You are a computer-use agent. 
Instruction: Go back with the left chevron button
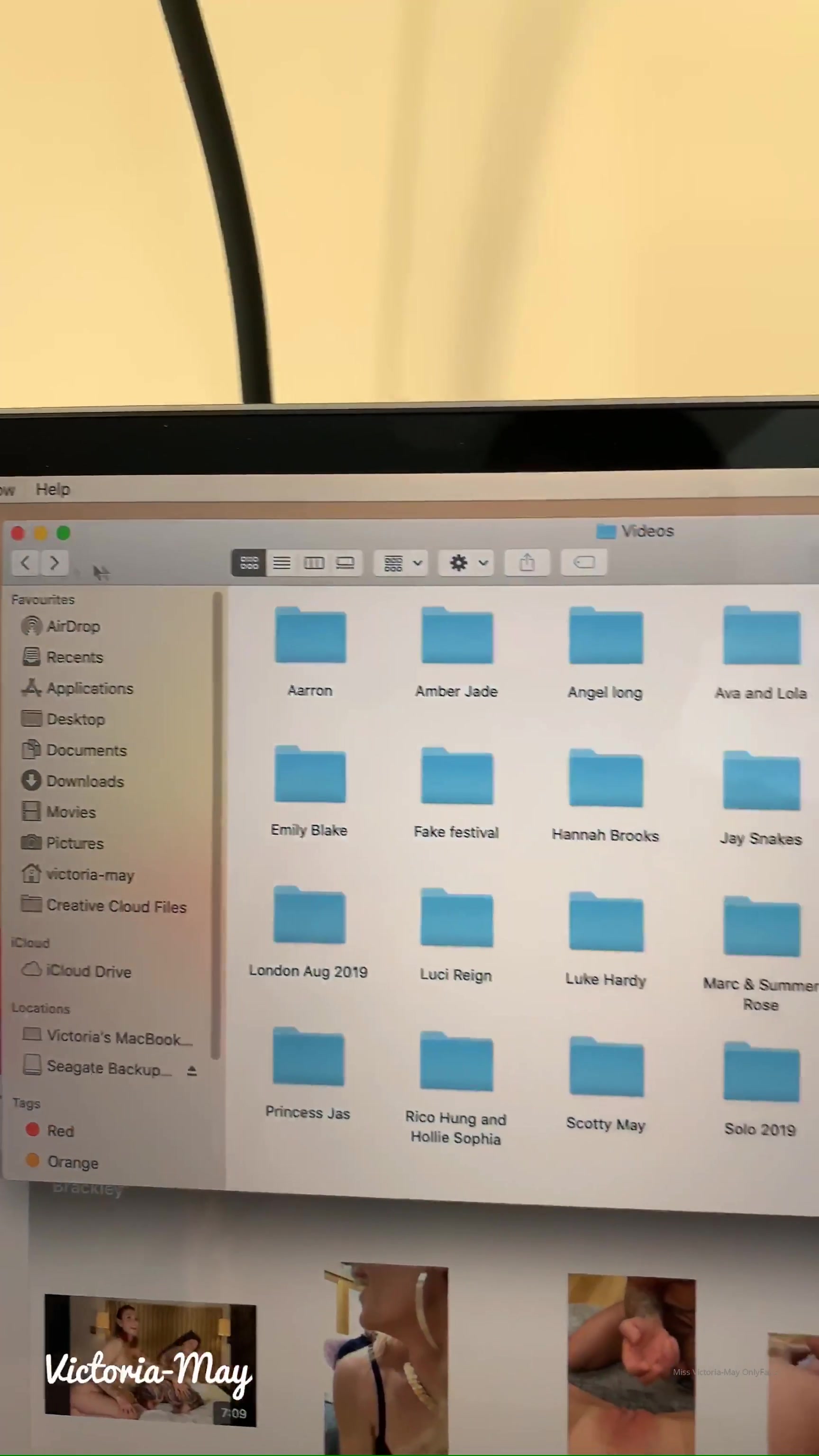(25, 563)
